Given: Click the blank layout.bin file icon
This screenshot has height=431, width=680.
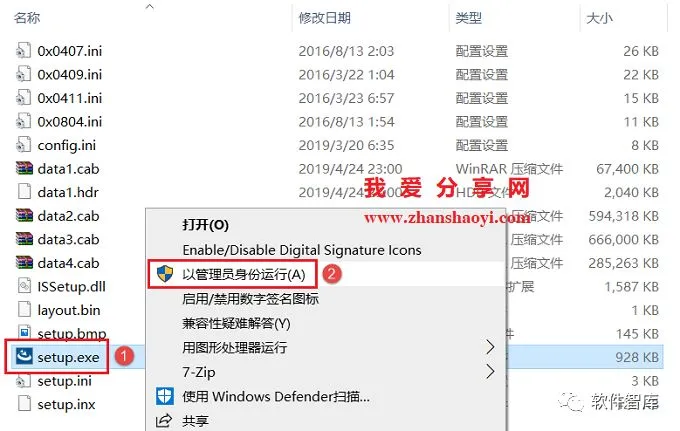Looking at the screenshot, I should (24, 310).
